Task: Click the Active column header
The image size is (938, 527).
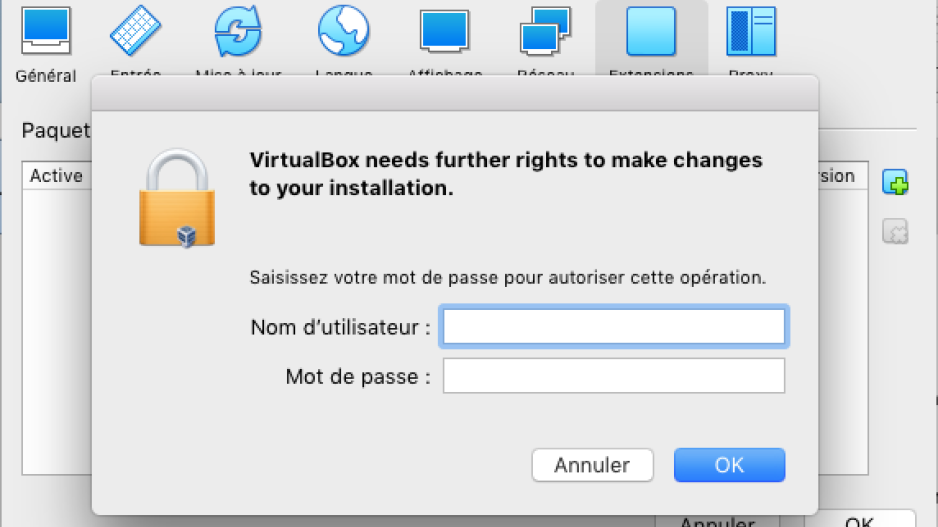Action: [x=56, y=176]
